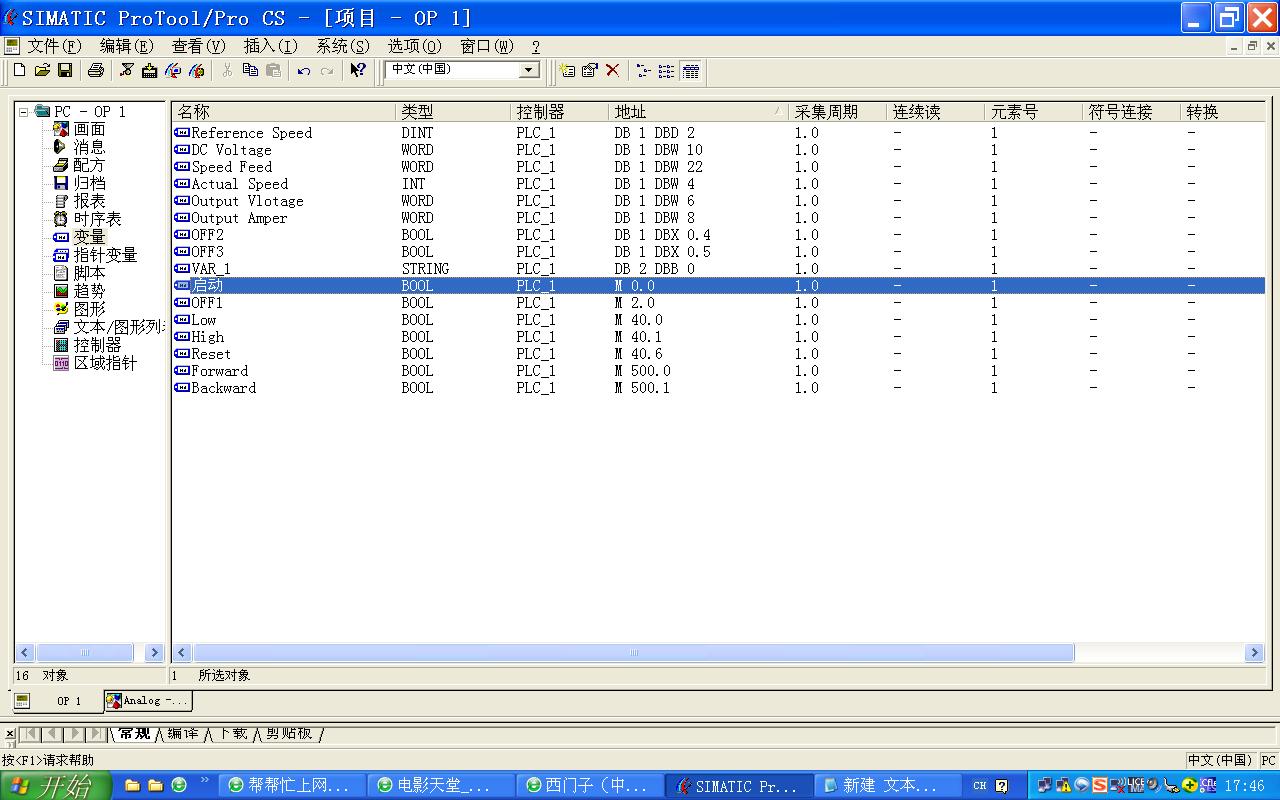
Task: Click the tag icon beside Reference Speed
Action: pos(182,132)
